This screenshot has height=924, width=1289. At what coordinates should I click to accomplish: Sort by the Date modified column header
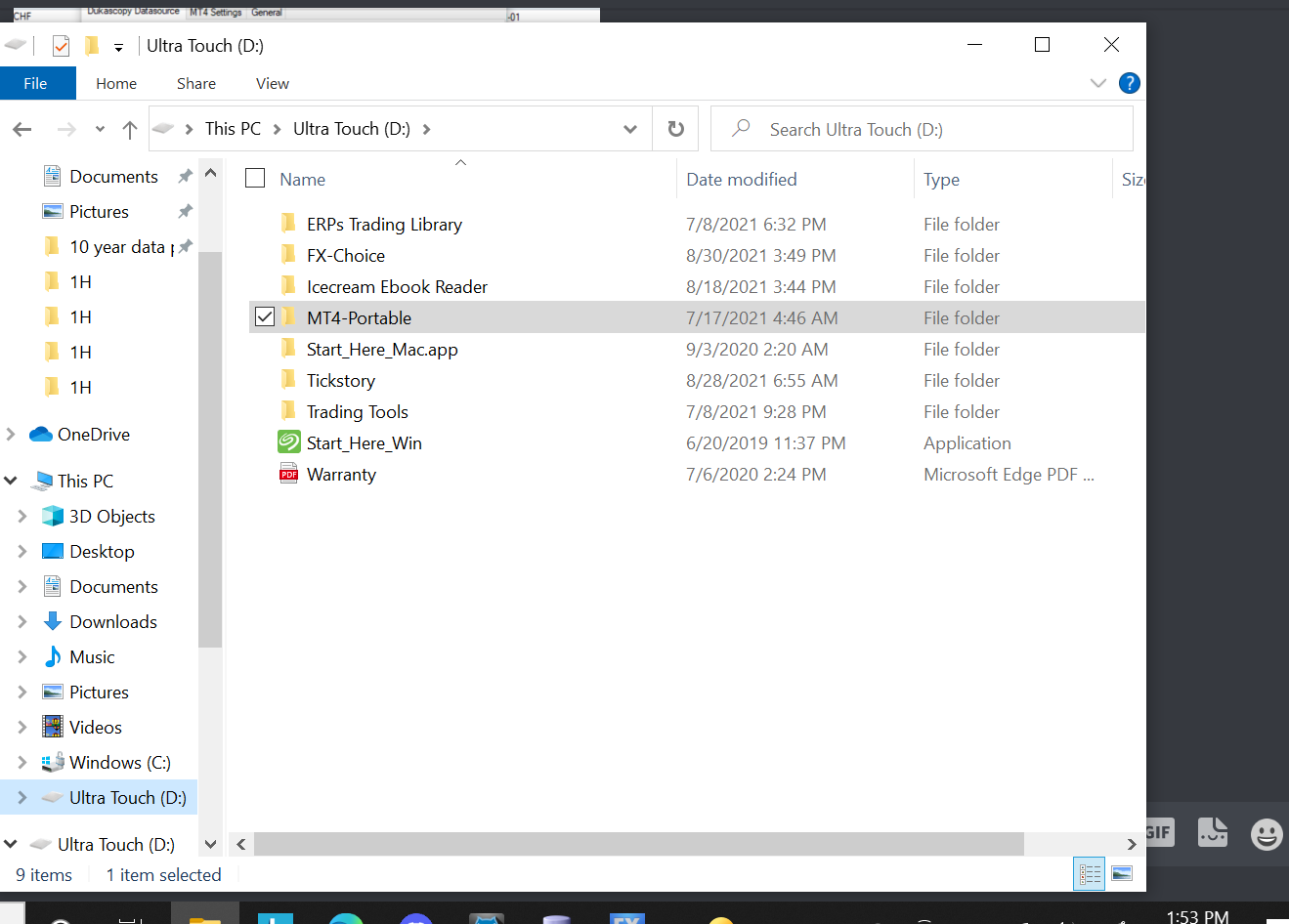pyautogui.click(x=742, y=180)
